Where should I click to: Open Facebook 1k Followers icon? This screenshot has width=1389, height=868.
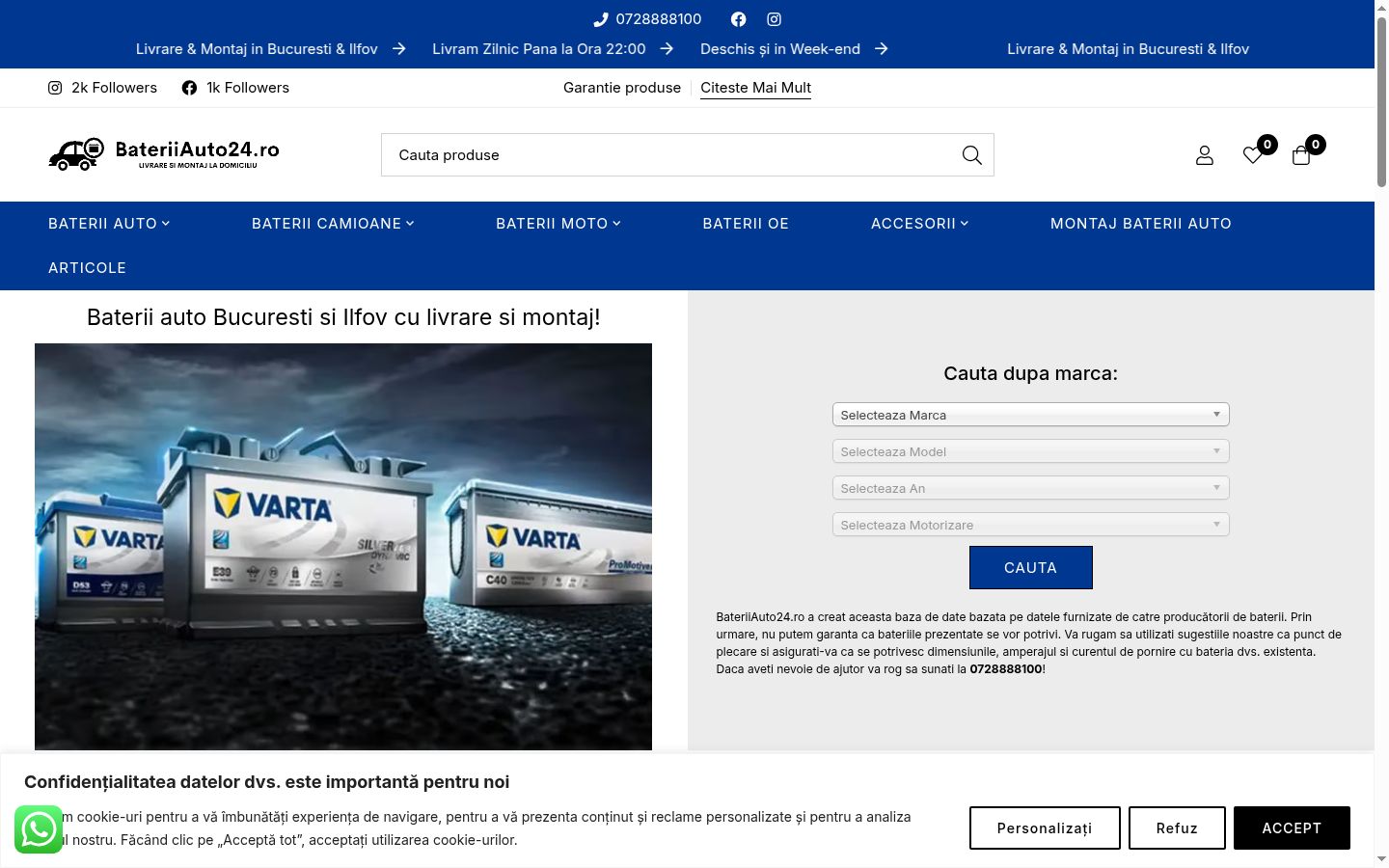[189, 88]
